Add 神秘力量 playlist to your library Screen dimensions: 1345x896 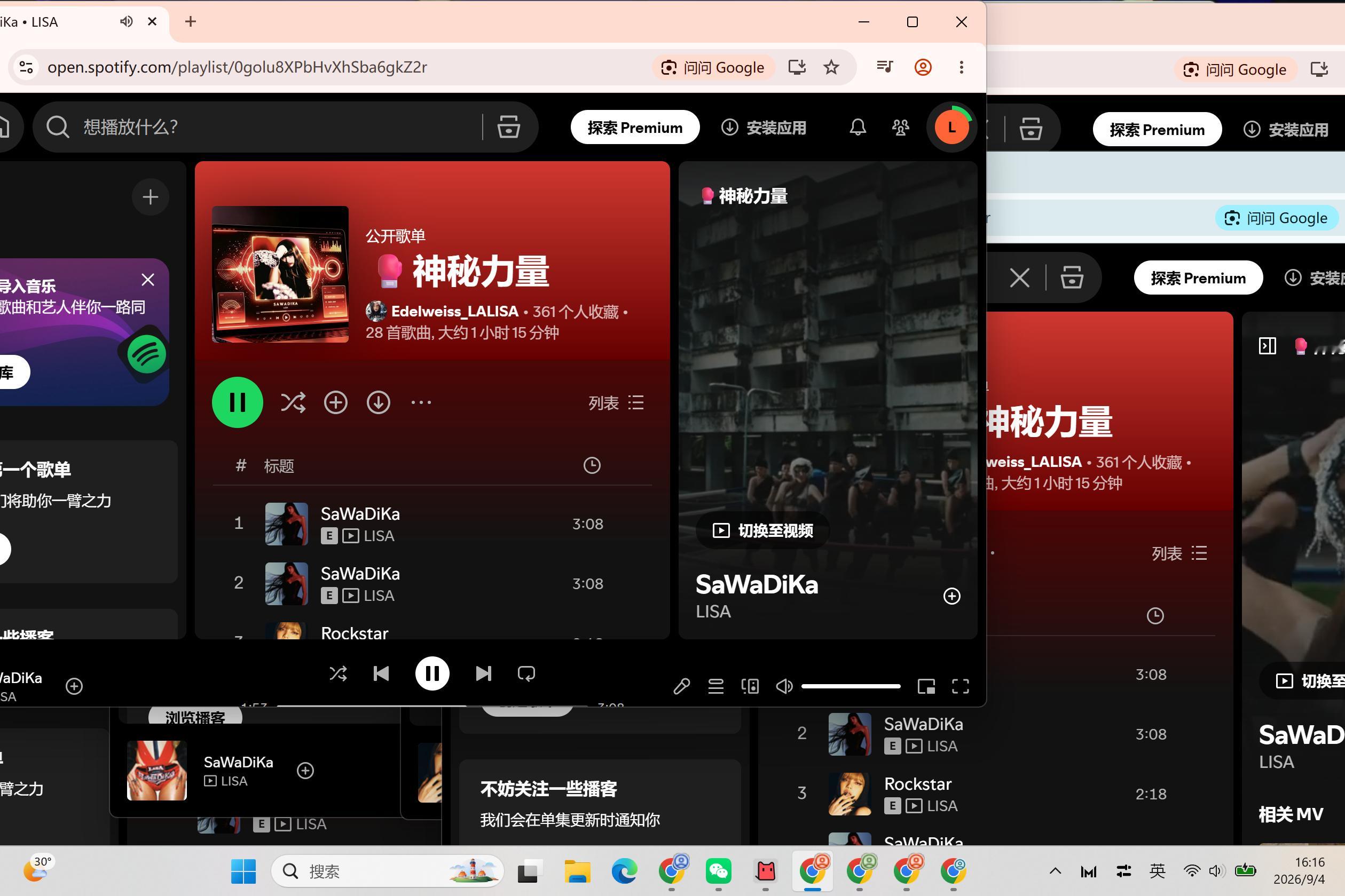click(x=335, y=403)
